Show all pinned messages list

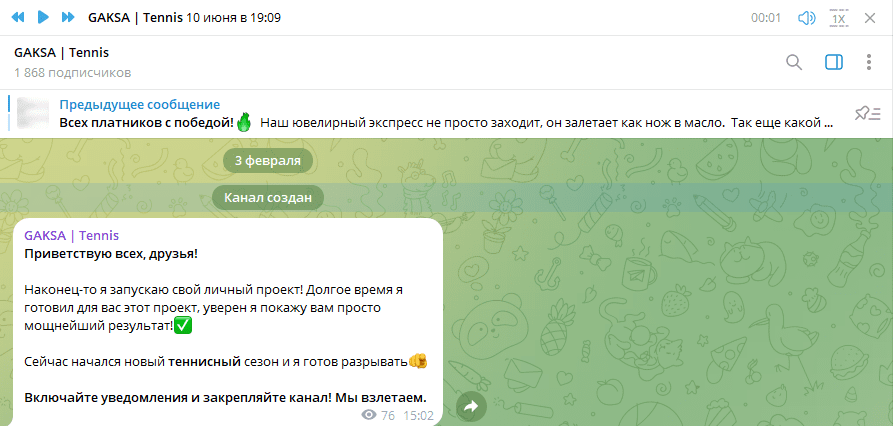tap(866, 113)
